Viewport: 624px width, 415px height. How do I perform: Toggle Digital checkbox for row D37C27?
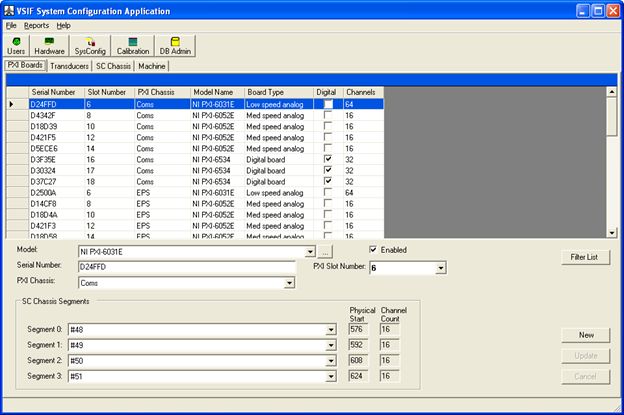(328, 181)
